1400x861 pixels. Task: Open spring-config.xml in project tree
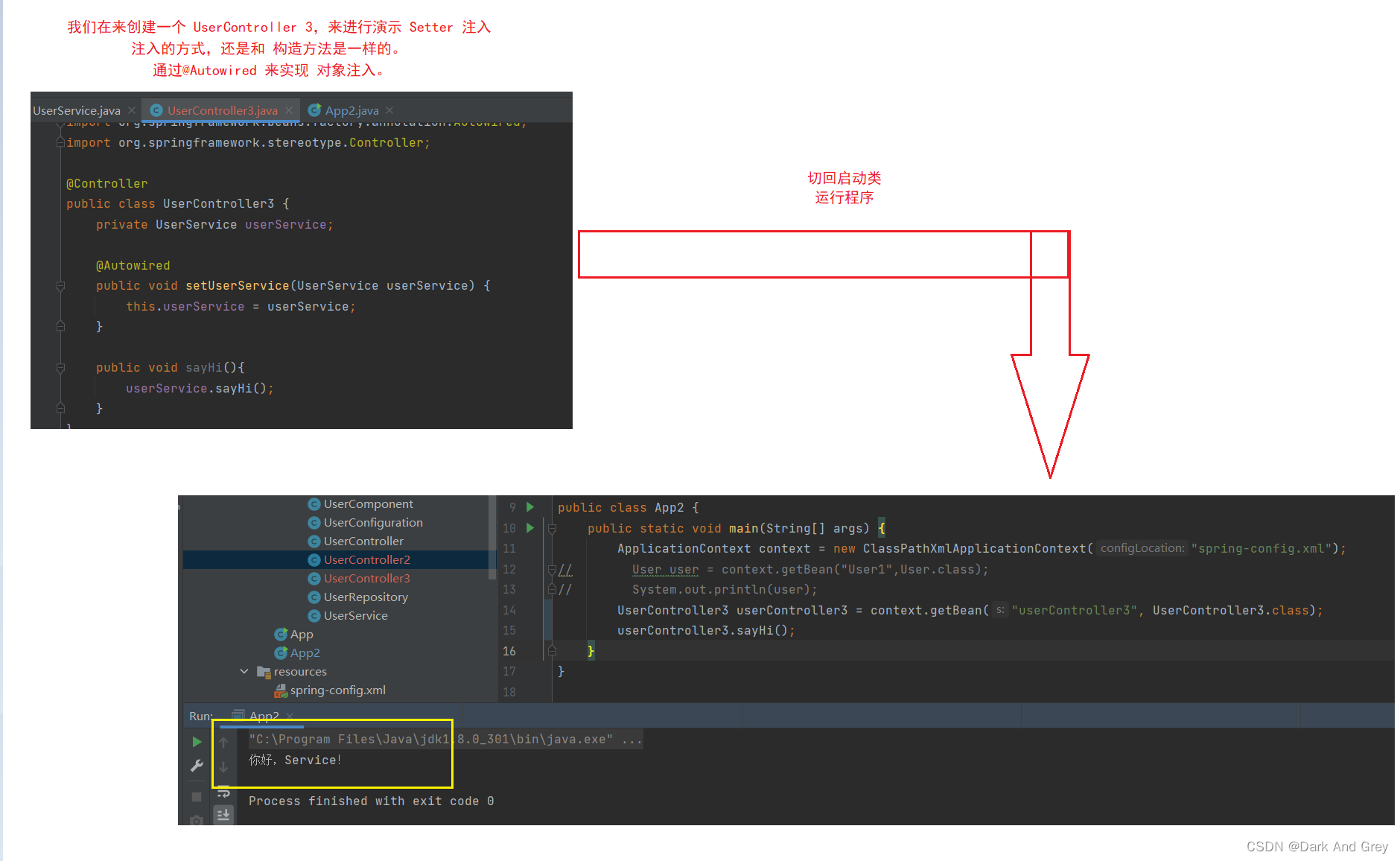pyautogui.click(x=338, y=690)
